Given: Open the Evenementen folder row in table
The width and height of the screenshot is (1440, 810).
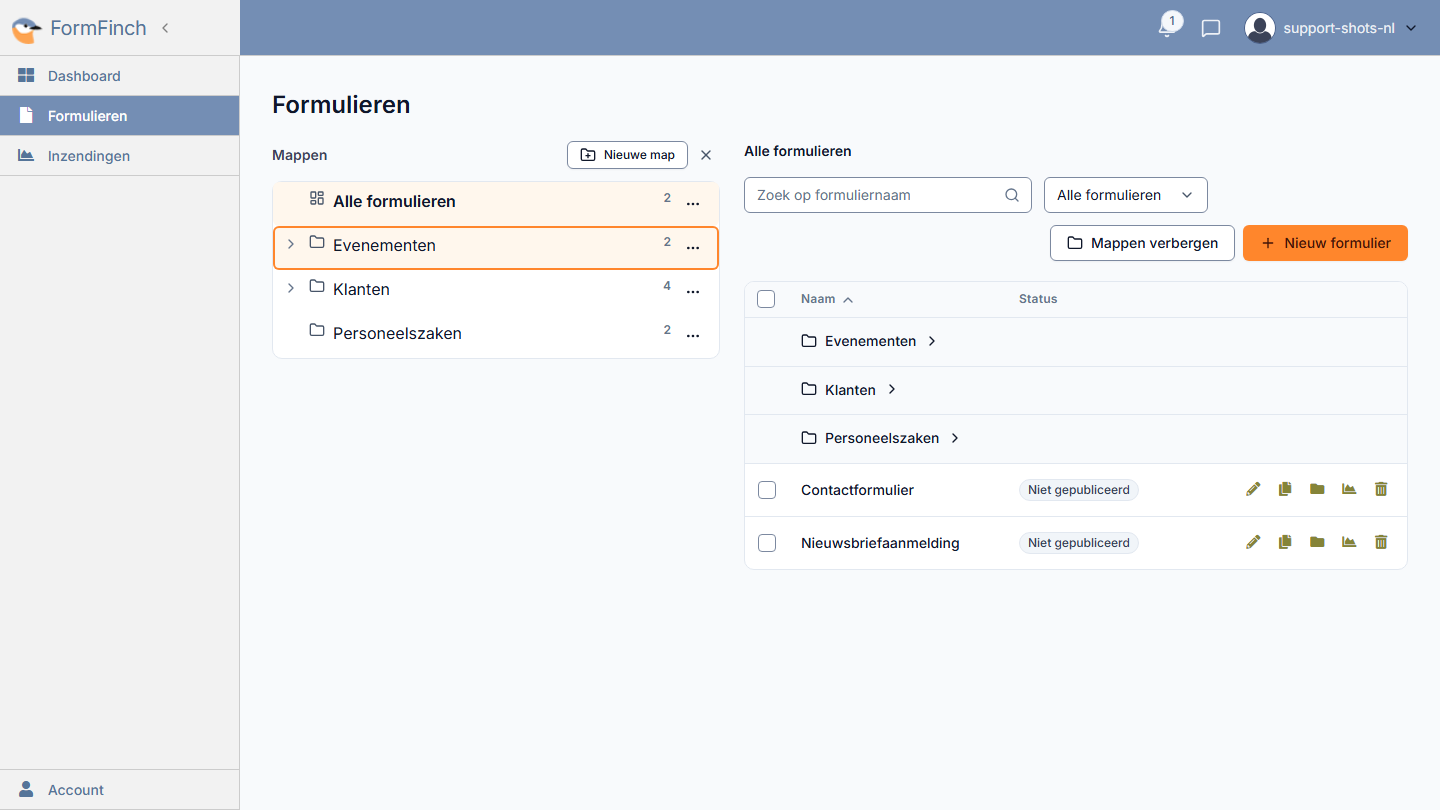Looking at the screenshot, I should pos(1076,342).
